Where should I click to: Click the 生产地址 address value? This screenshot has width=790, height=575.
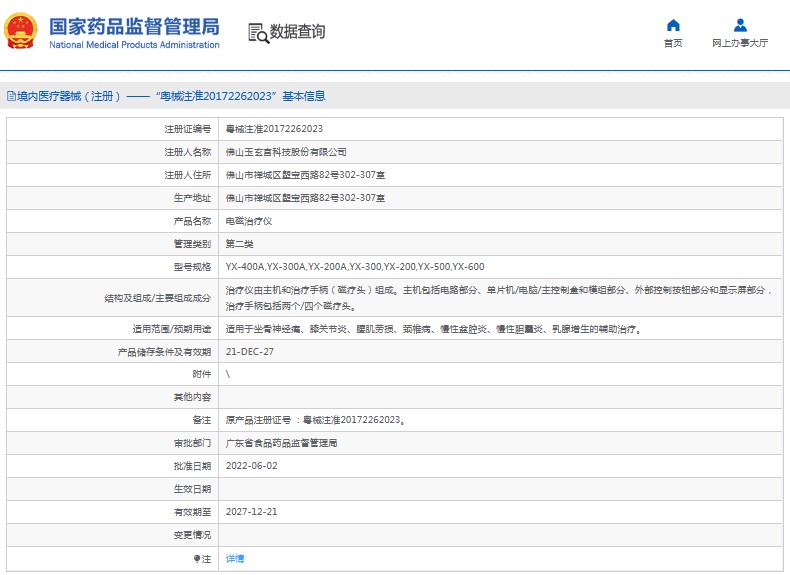pyautogui.click(x=305, y=198)
